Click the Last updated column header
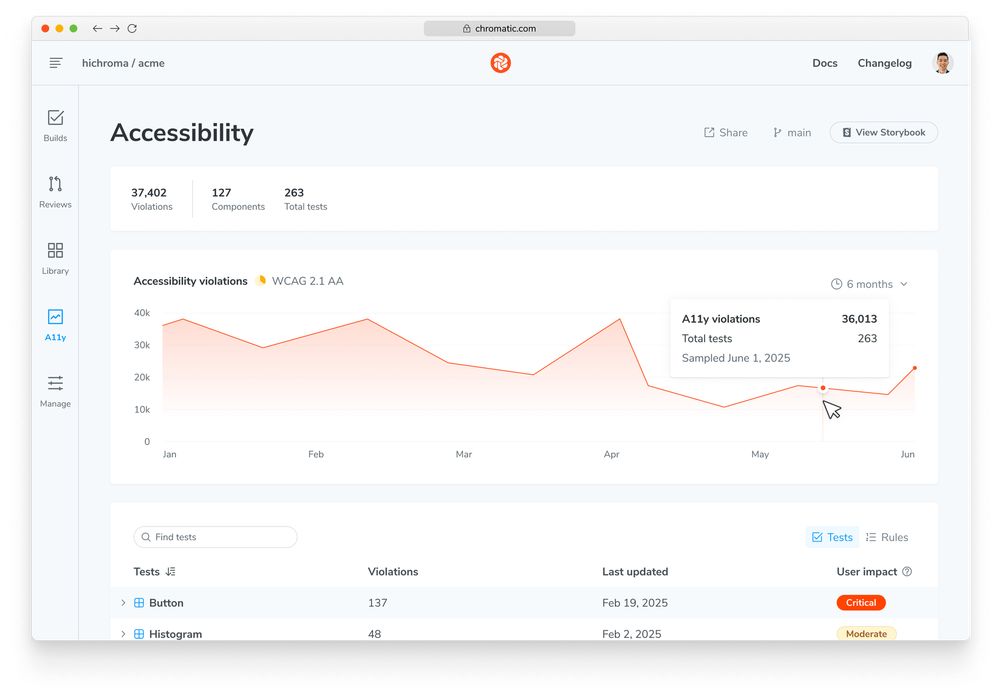 tap(635, 572)
